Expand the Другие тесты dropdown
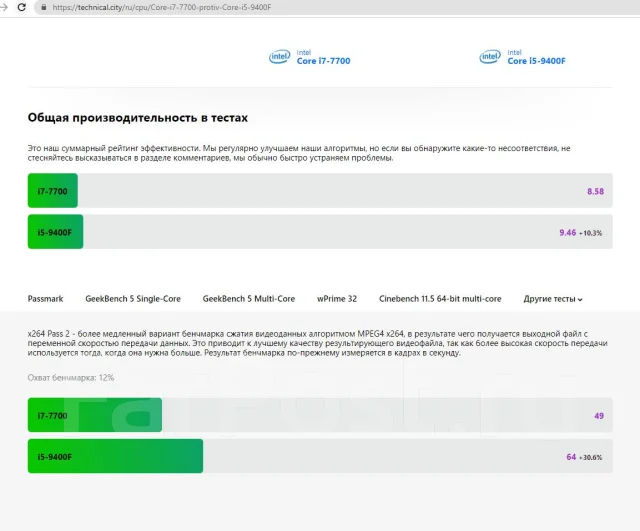 (x=553, y=299)
